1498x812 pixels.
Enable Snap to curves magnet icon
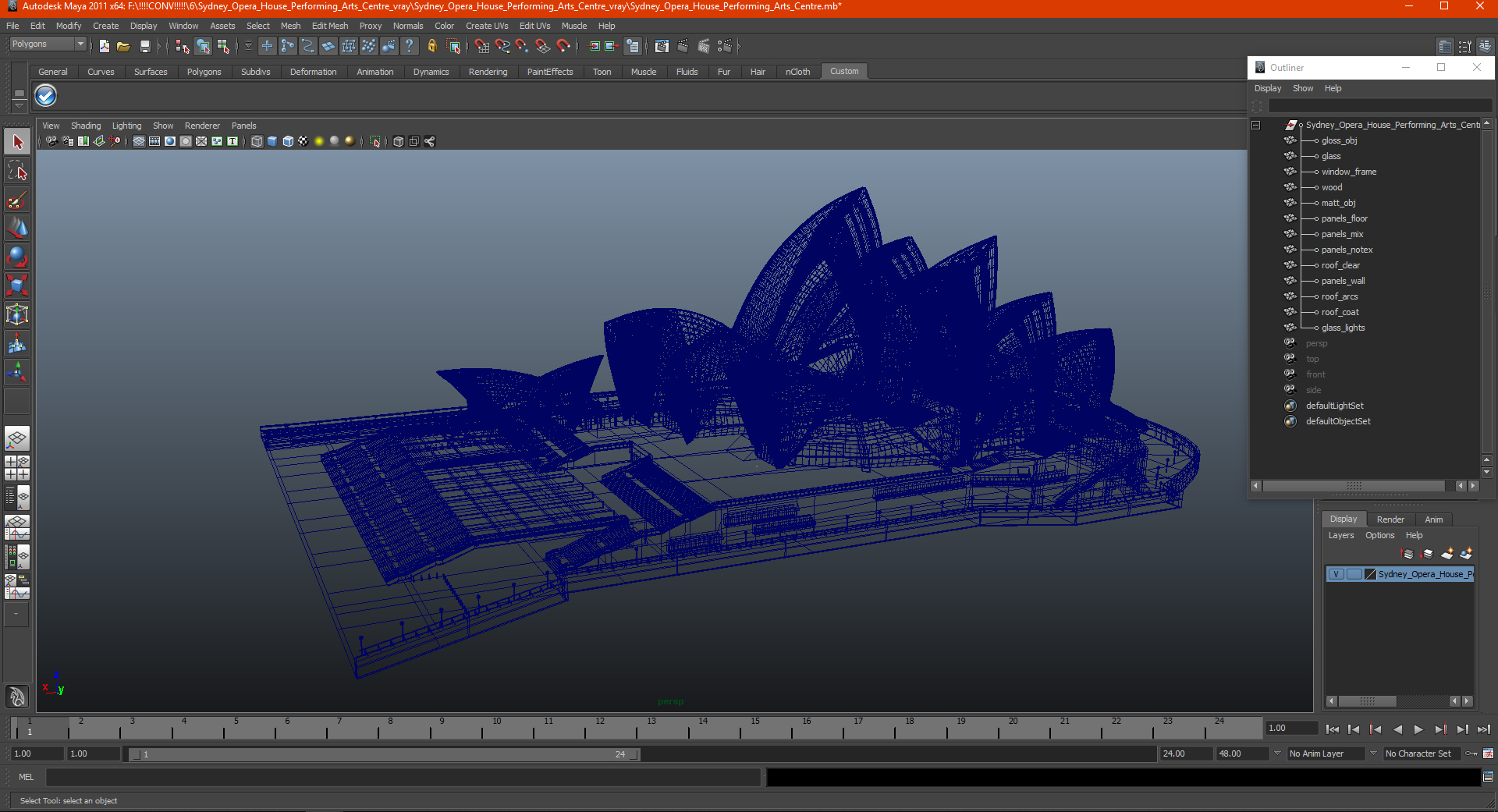[502, 47]
